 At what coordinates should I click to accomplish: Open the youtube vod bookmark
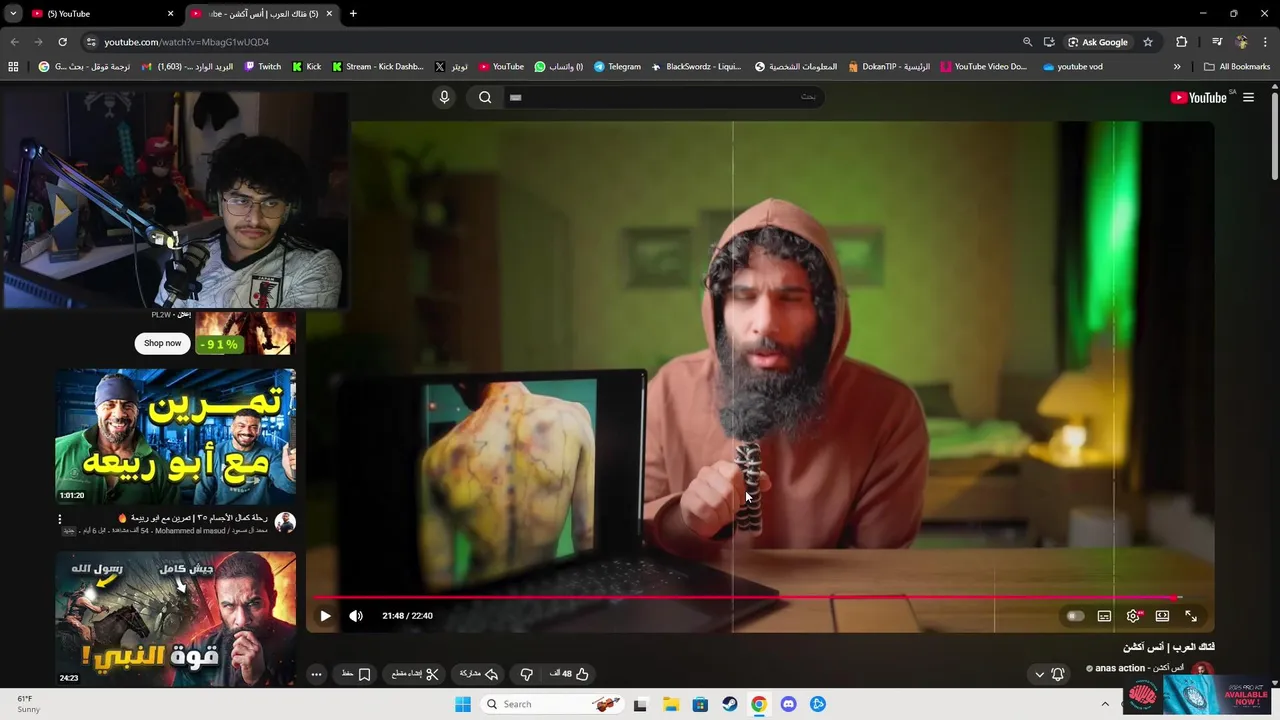1073,67
